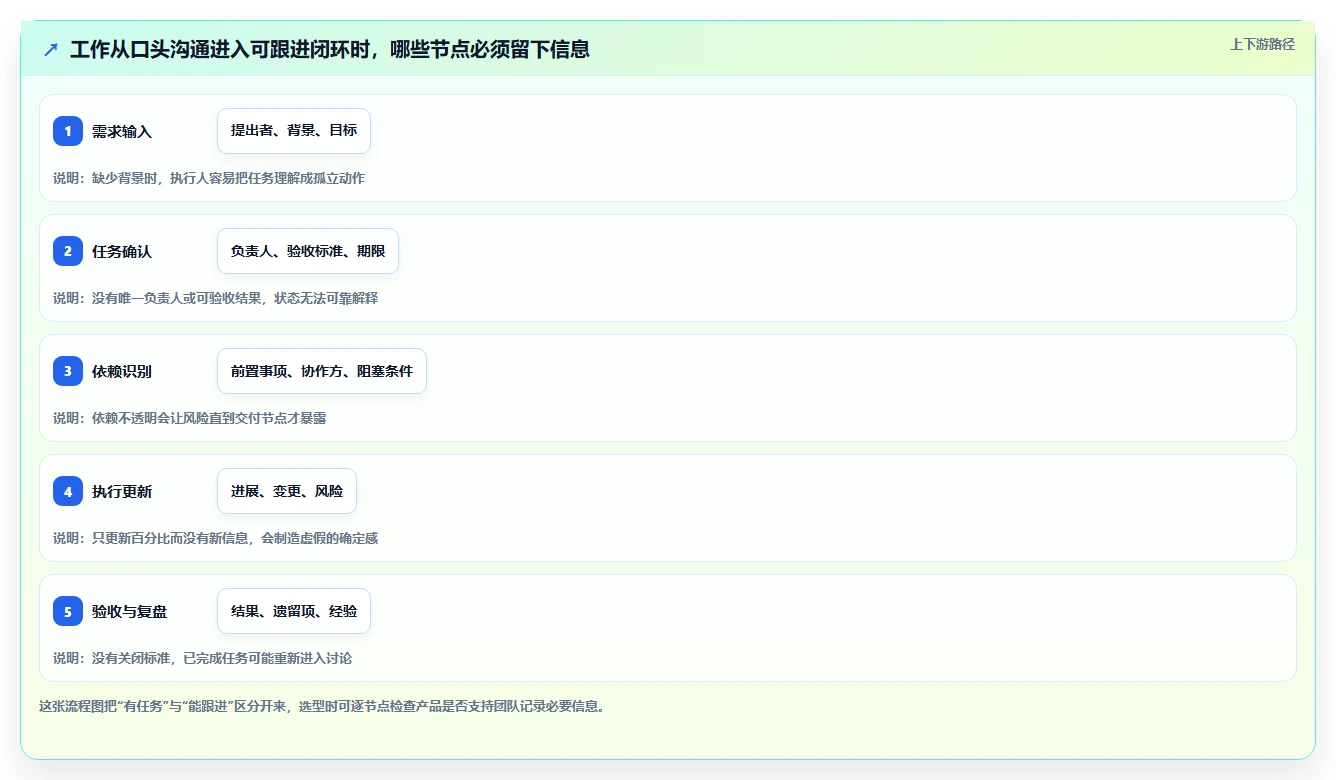This screenshot has height=780, width=1336.
Task: Click step number badge 1
Action: tap(68, 131)
